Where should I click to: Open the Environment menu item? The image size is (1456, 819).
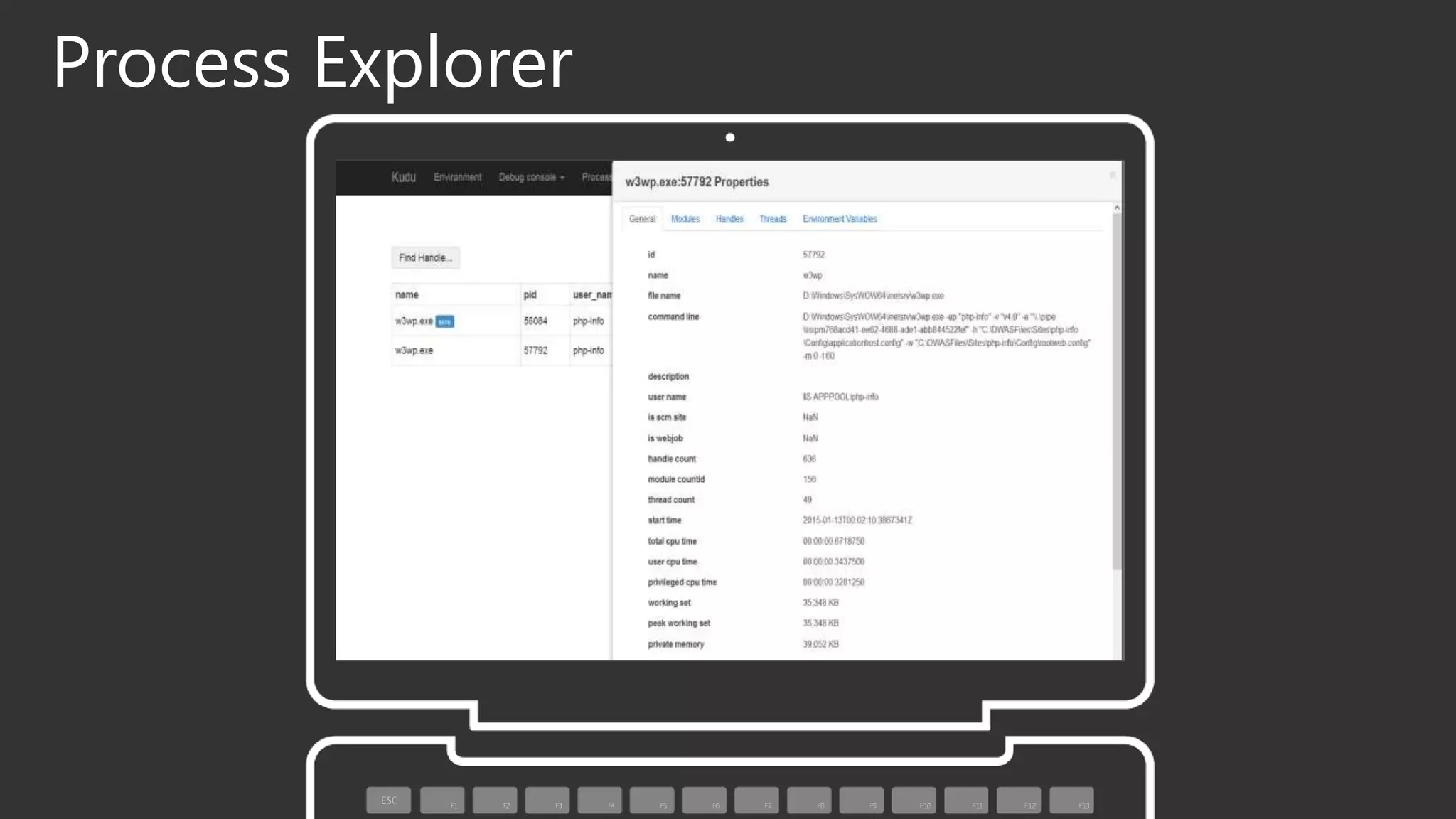(x=457, y=177)
